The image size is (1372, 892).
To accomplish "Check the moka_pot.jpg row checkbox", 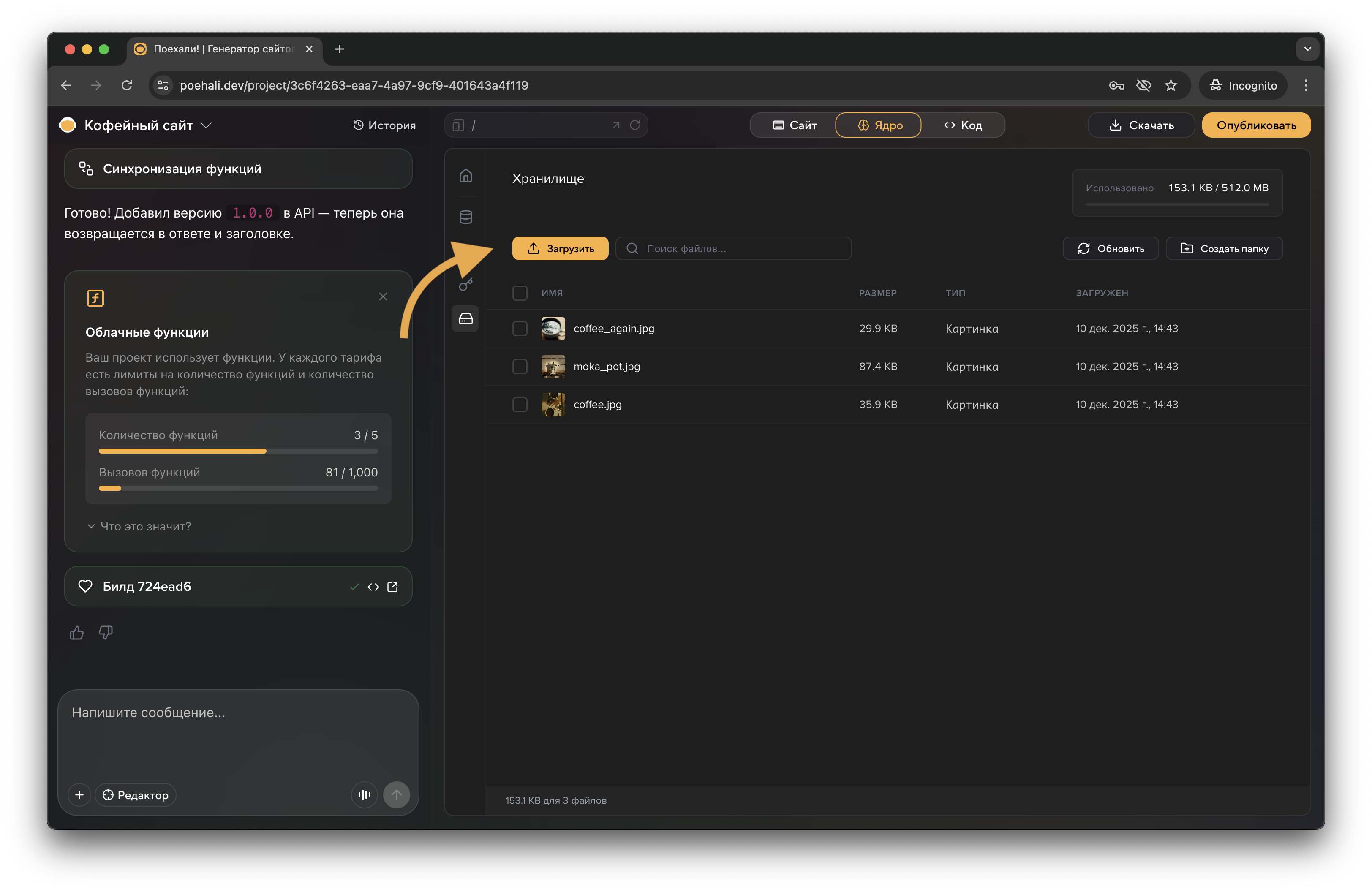I will 520,367.
